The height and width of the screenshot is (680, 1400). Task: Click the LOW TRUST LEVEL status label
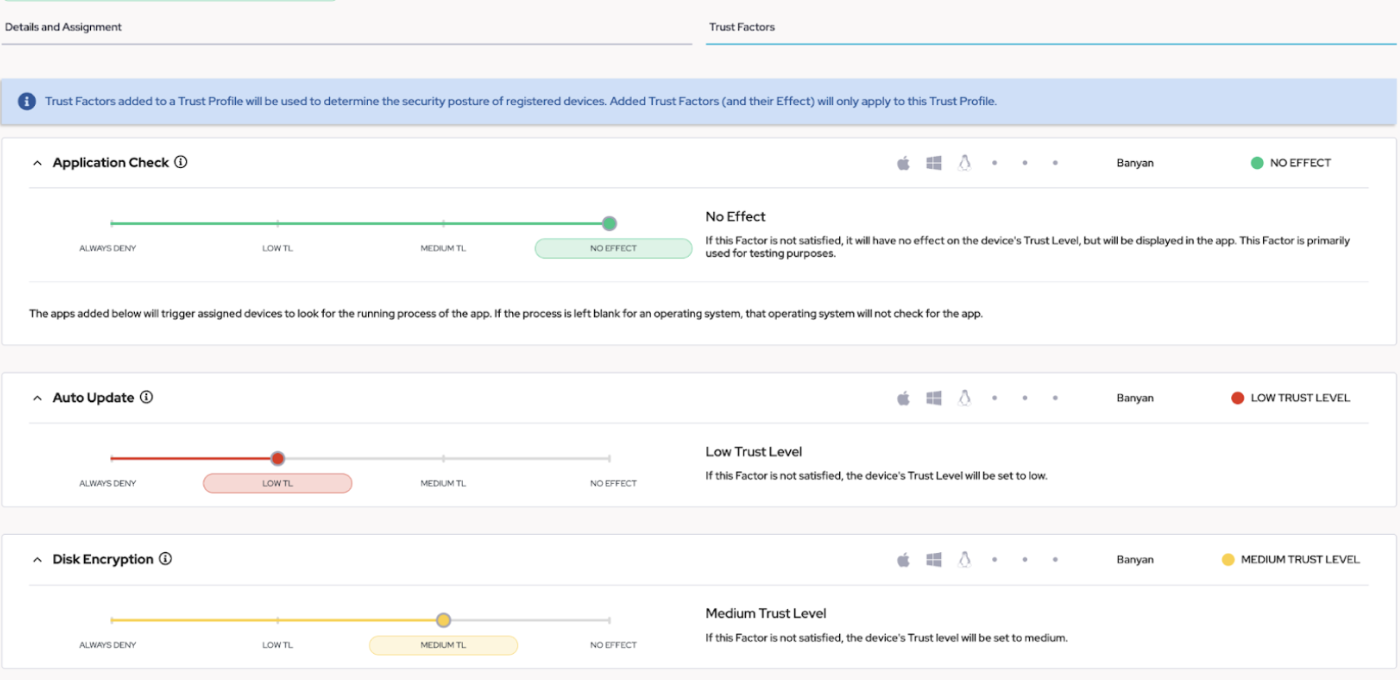click(x=1300, y=398)
